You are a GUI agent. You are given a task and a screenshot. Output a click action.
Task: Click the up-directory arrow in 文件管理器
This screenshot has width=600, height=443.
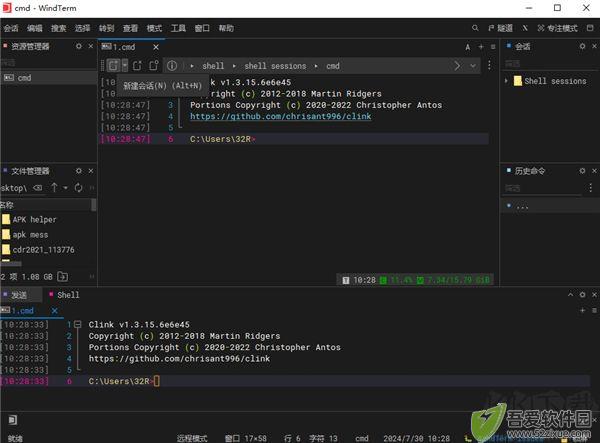54,187
